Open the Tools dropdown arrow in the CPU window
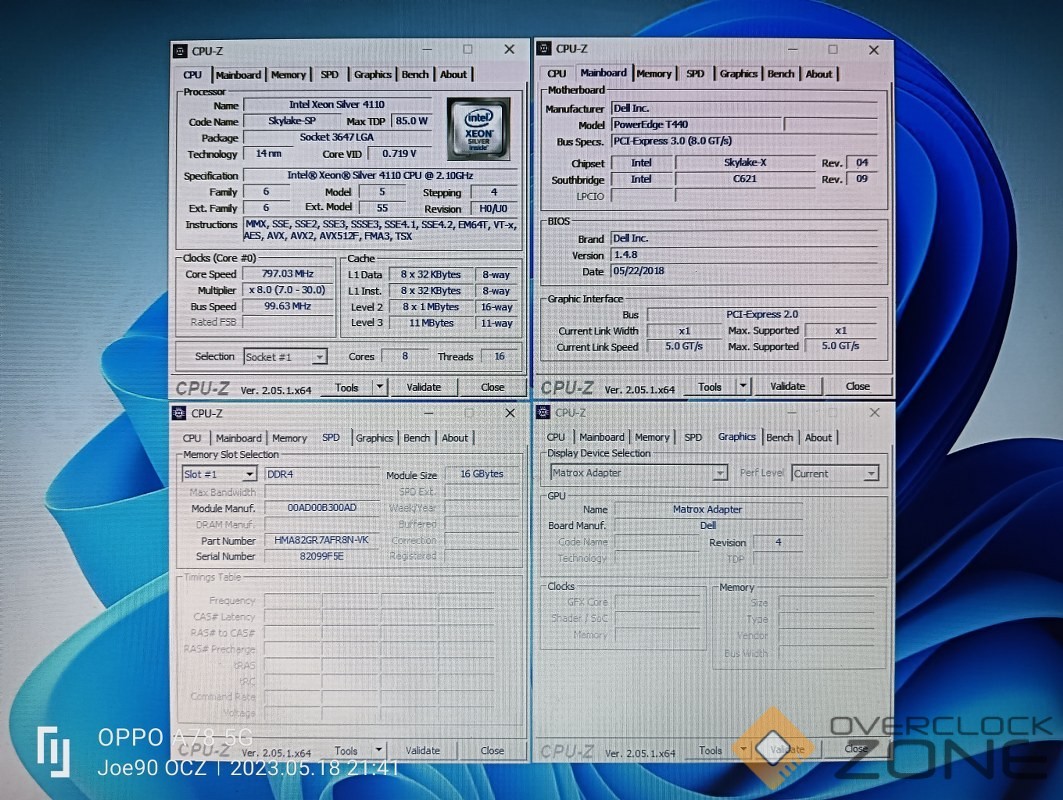 tap(380, 387)
